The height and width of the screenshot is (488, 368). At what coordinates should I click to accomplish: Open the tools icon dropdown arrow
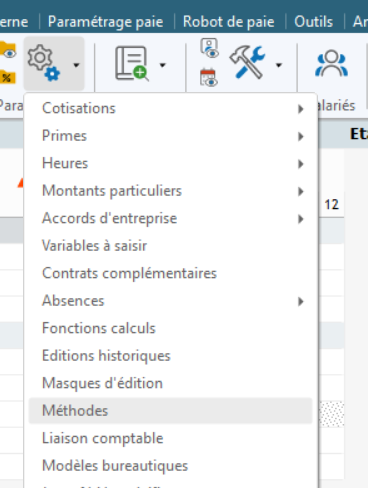point(279,65)
